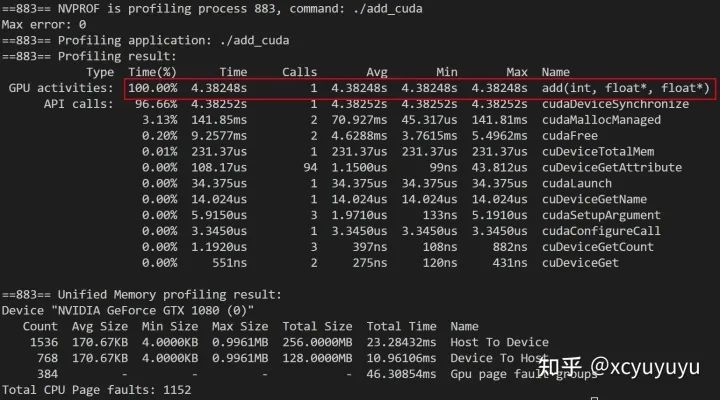Select the cuDeviceGetCount text
The height and width of the screenshot is (400, 720).
(597, 247)
